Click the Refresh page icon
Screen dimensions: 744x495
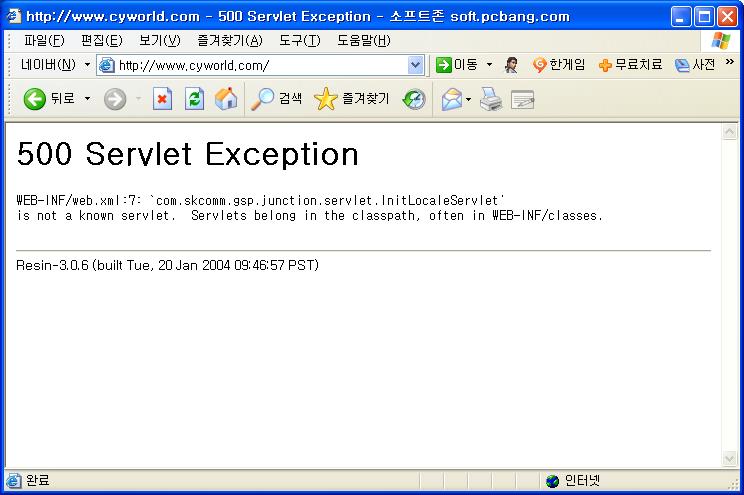194,98
